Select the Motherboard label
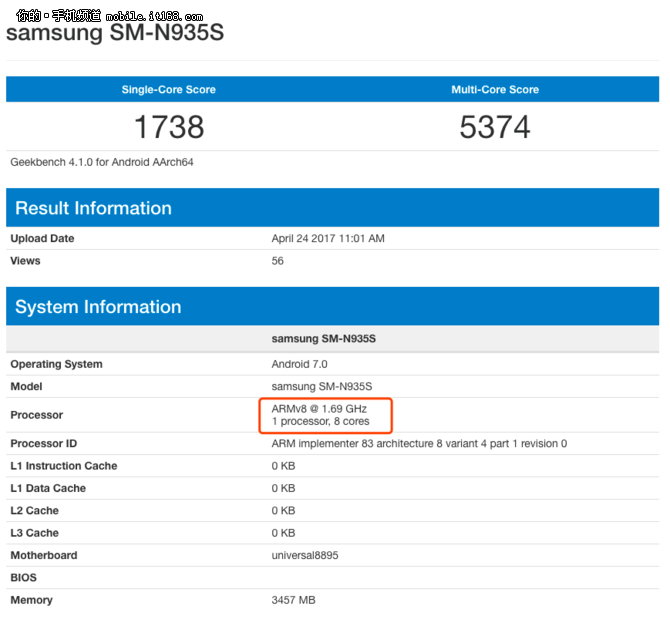Screen dimensions: 670x623 [x=44, y=555]
